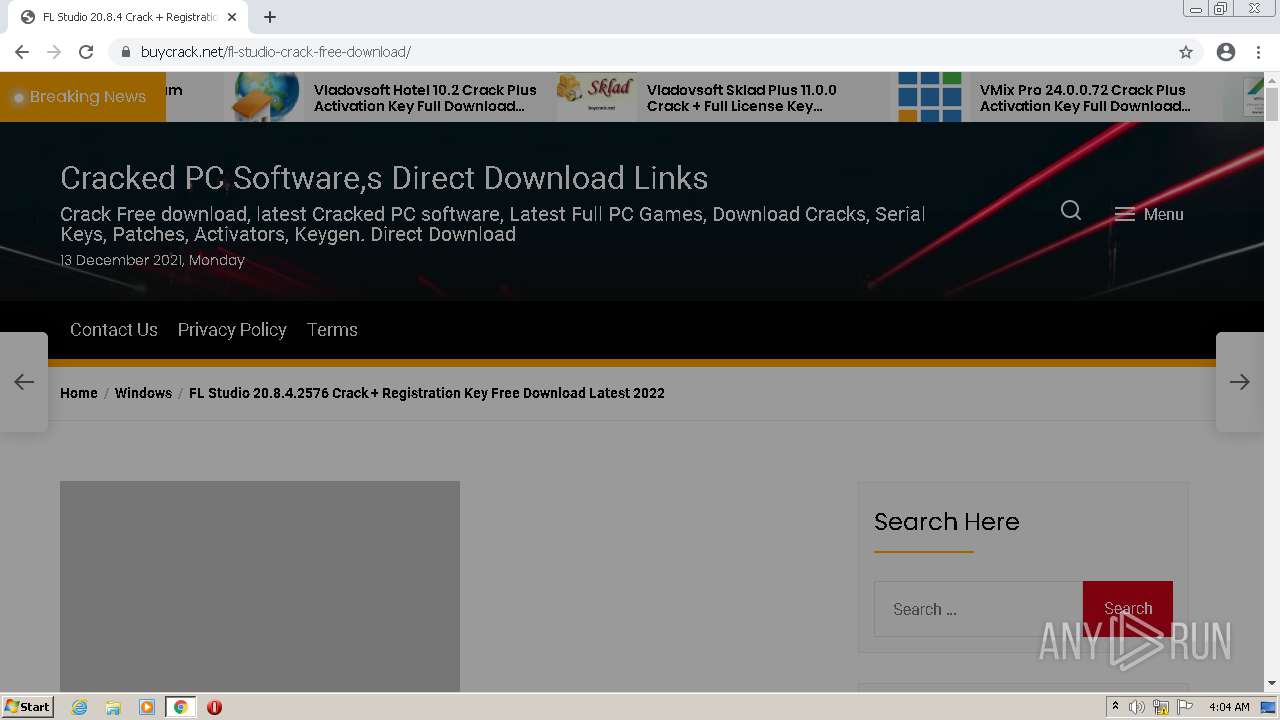Screen dimensions: 1280x720
Task: Click the browser forward arrow
Action: tap(54, 52)
